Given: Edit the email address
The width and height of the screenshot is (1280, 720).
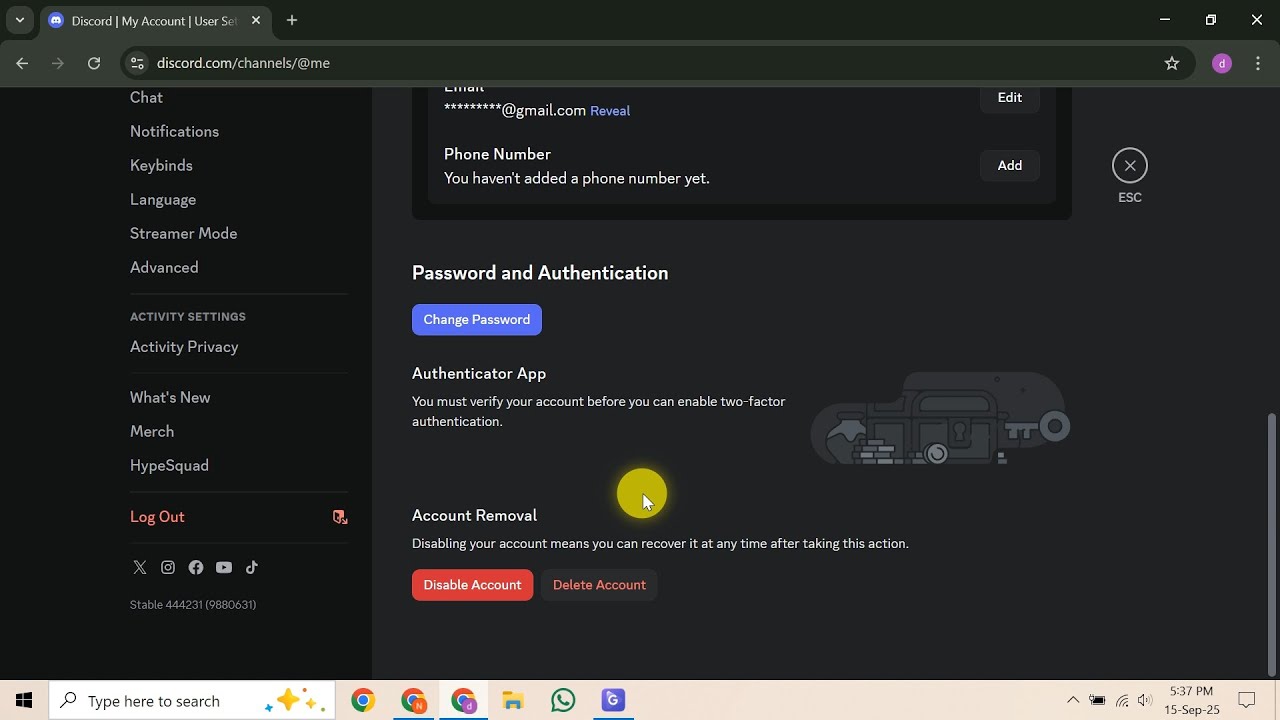Looking at the screenshot, I should (1010, 98).
